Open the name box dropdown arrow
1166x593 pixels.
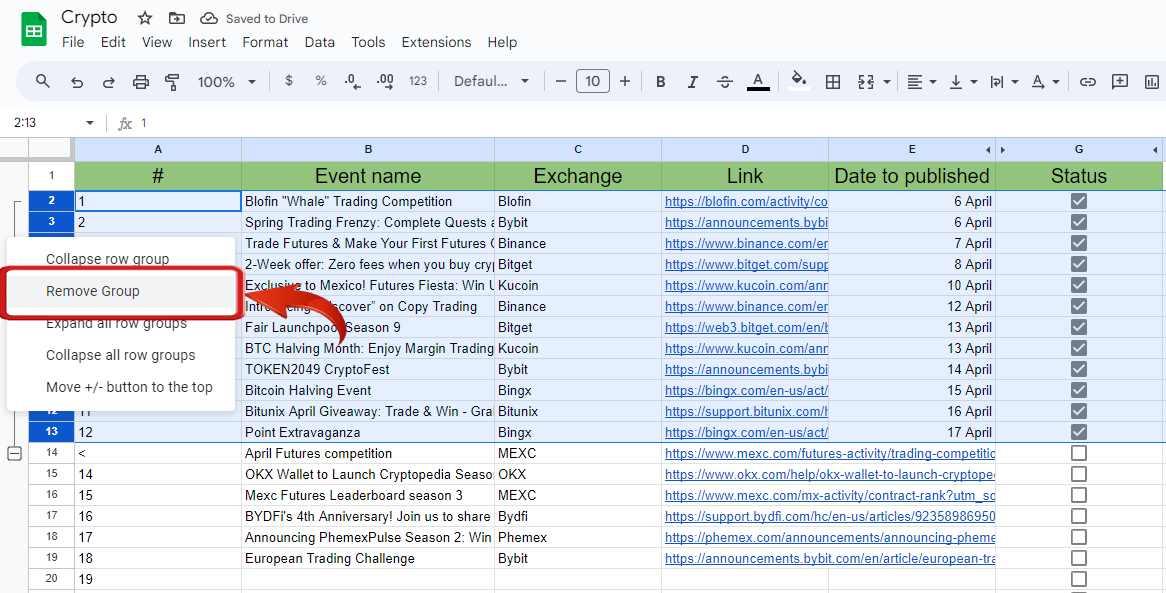tap(90, 123)
